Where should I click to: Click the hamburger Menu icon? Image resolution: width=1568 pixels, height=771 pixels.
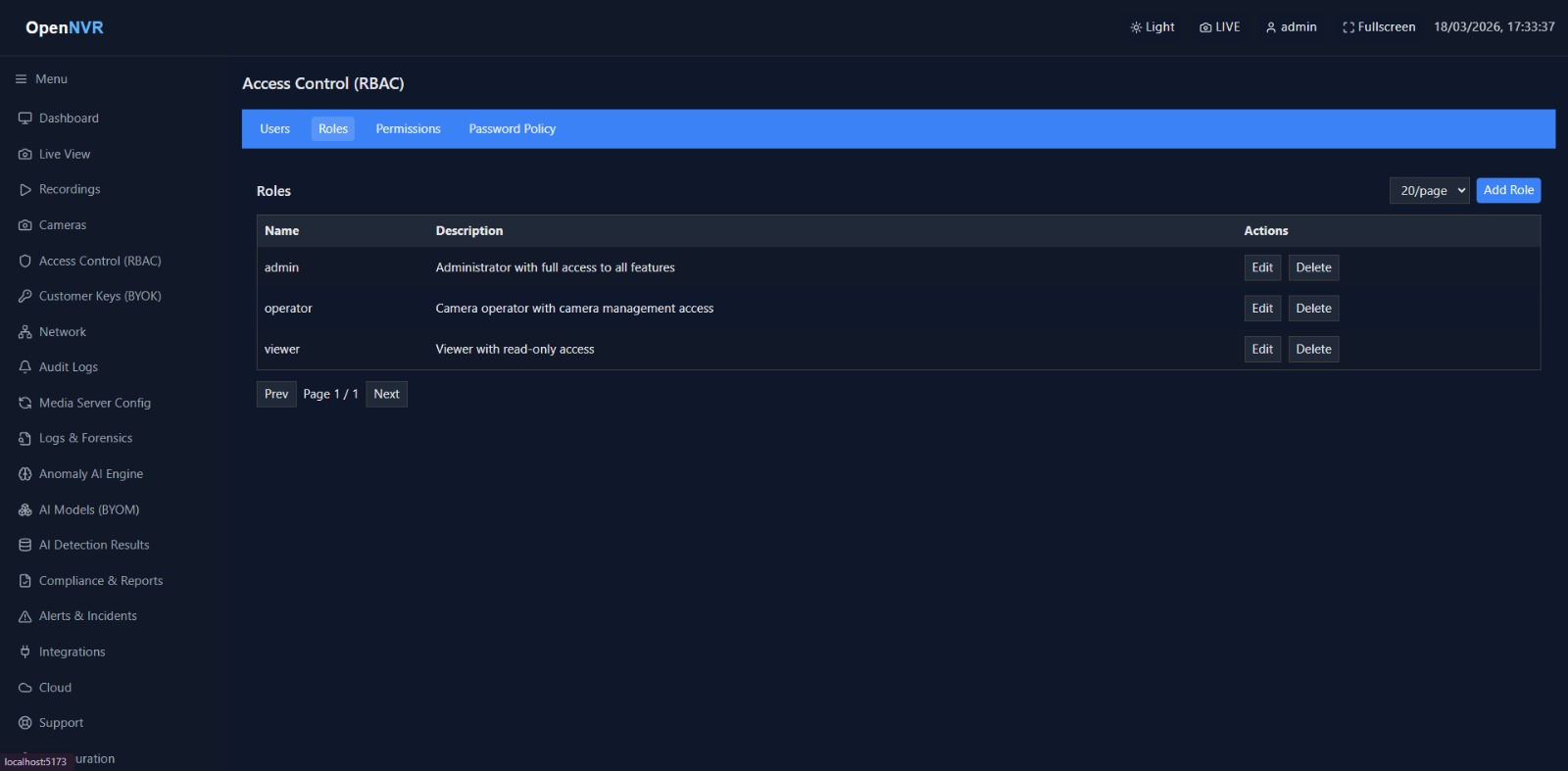21,79
